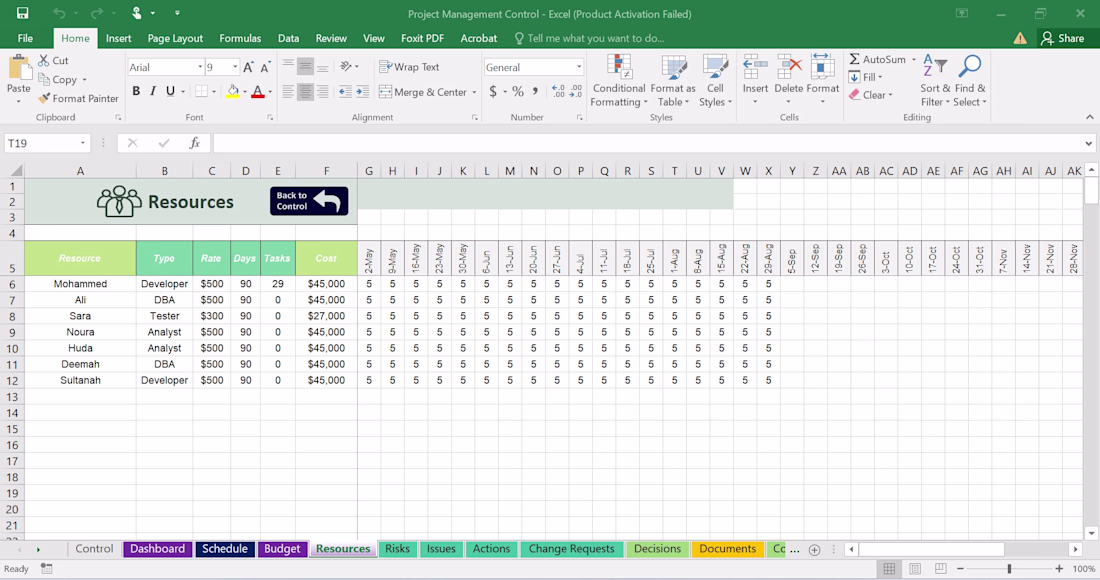
Task: Select the Format Painter tool
Action: [x=79, y=99]
